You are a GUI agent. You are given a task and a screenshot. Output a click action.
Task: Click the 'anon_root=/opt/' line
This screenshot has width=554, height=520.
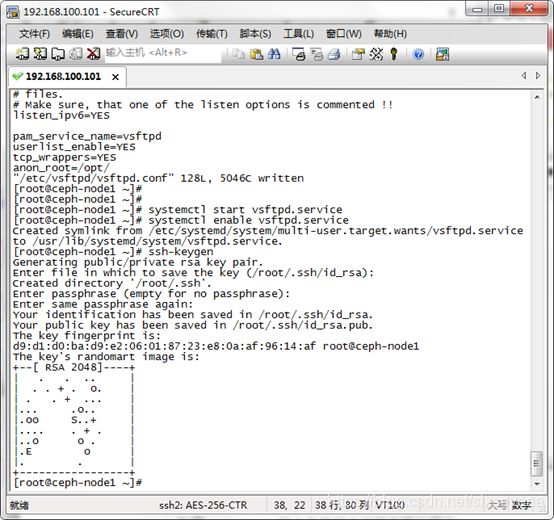61,168
